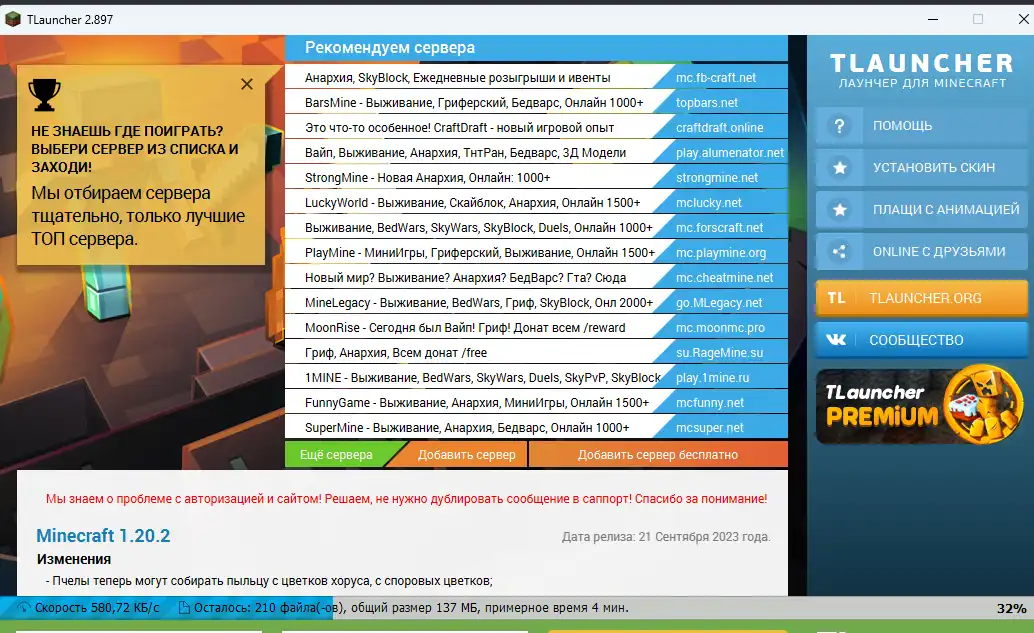The width and height of the screenshot is (1034, 633).
Task: Click the share icon beside ONLINE С ДРУЗЬЯМИ
Action: [x=839, y=251]
